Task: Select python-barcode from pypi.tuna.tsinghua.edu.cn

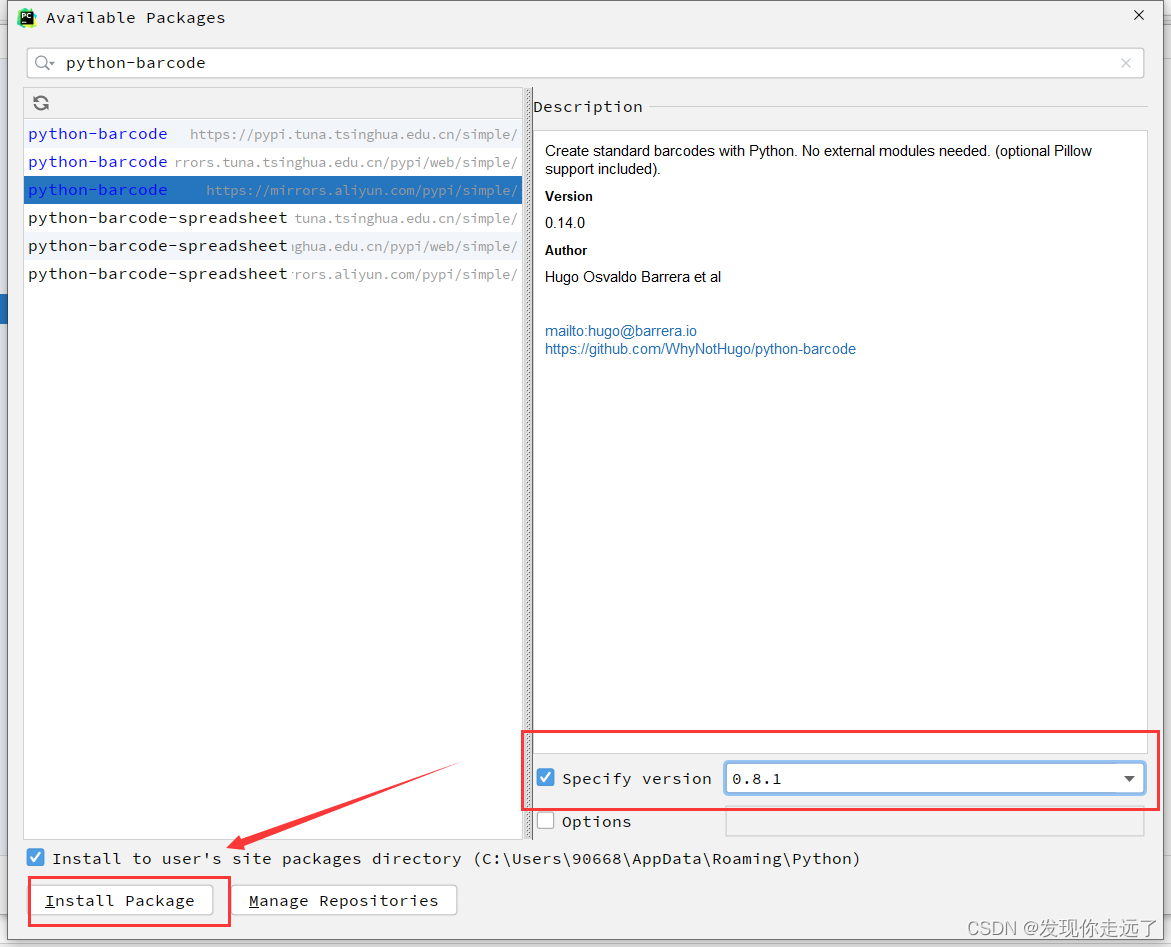Action: (x=270, y=134)
